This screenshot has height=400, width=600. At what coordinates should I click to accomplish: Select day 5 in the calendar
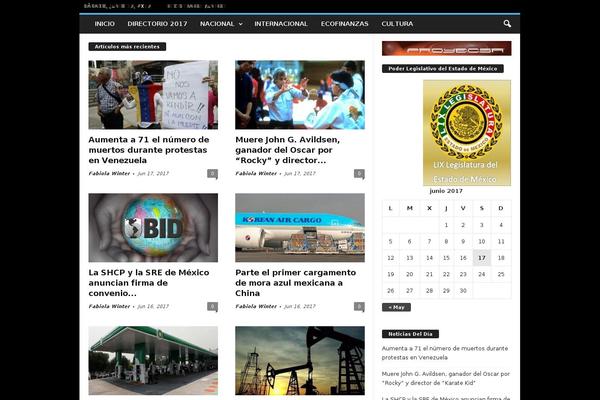click(x=391, y=242)
